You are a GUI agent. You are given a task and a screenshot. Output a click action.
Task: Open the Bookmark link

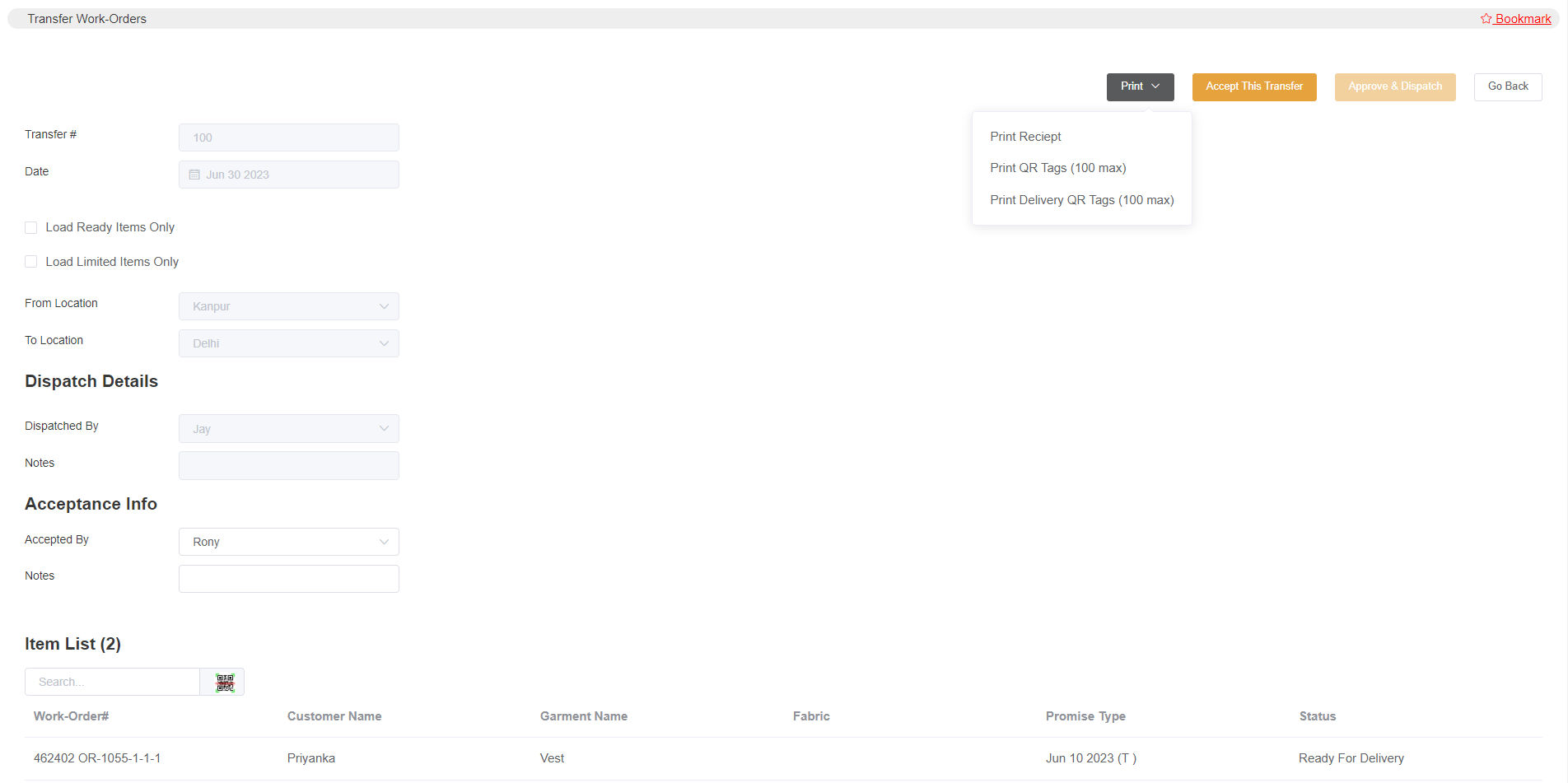(1523, 19)
